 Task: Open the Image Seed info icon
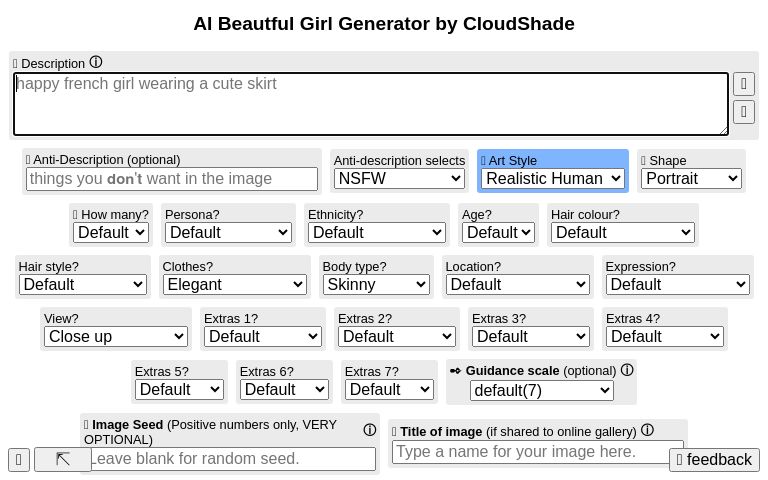click(x=369, y=430)
